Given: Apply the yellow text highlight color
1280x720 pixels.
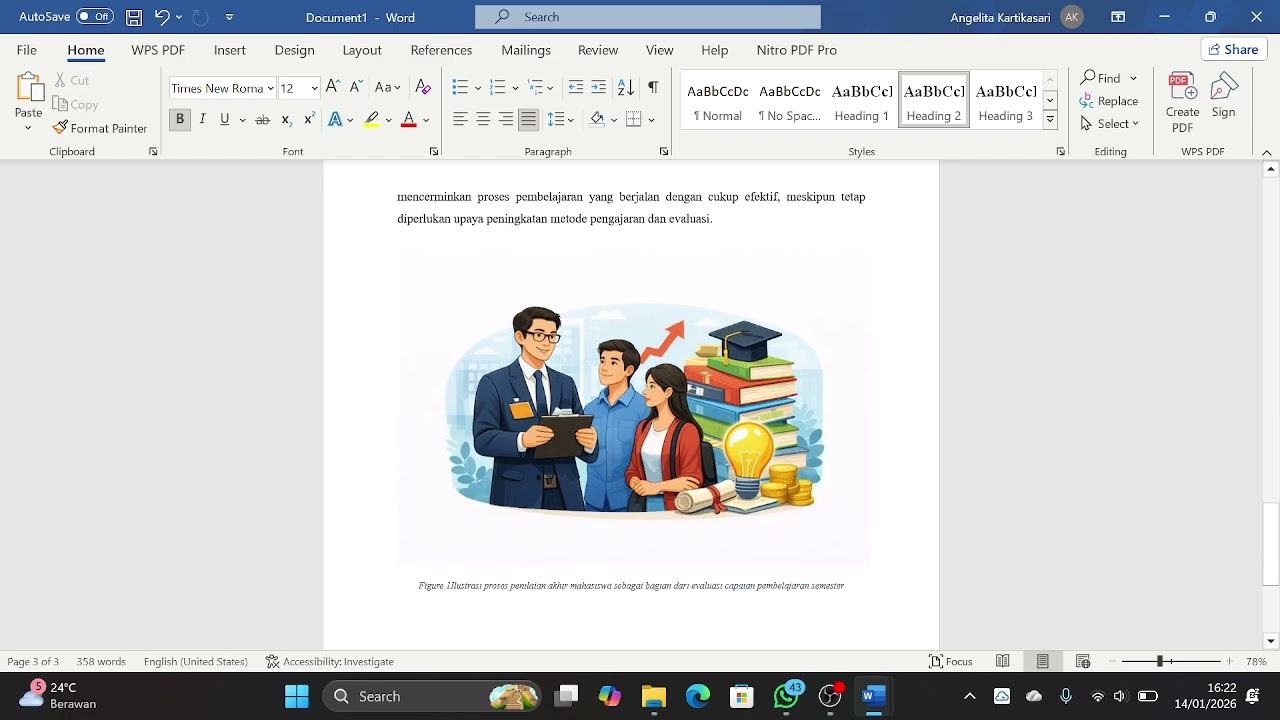Looking at the screenshot, I should 372,119.
